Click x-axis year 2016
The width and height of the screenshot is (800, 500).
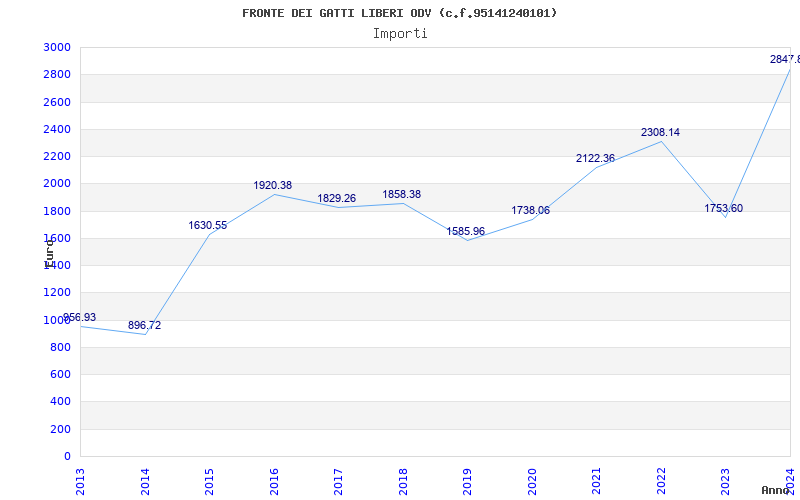(x=274, y=481)
